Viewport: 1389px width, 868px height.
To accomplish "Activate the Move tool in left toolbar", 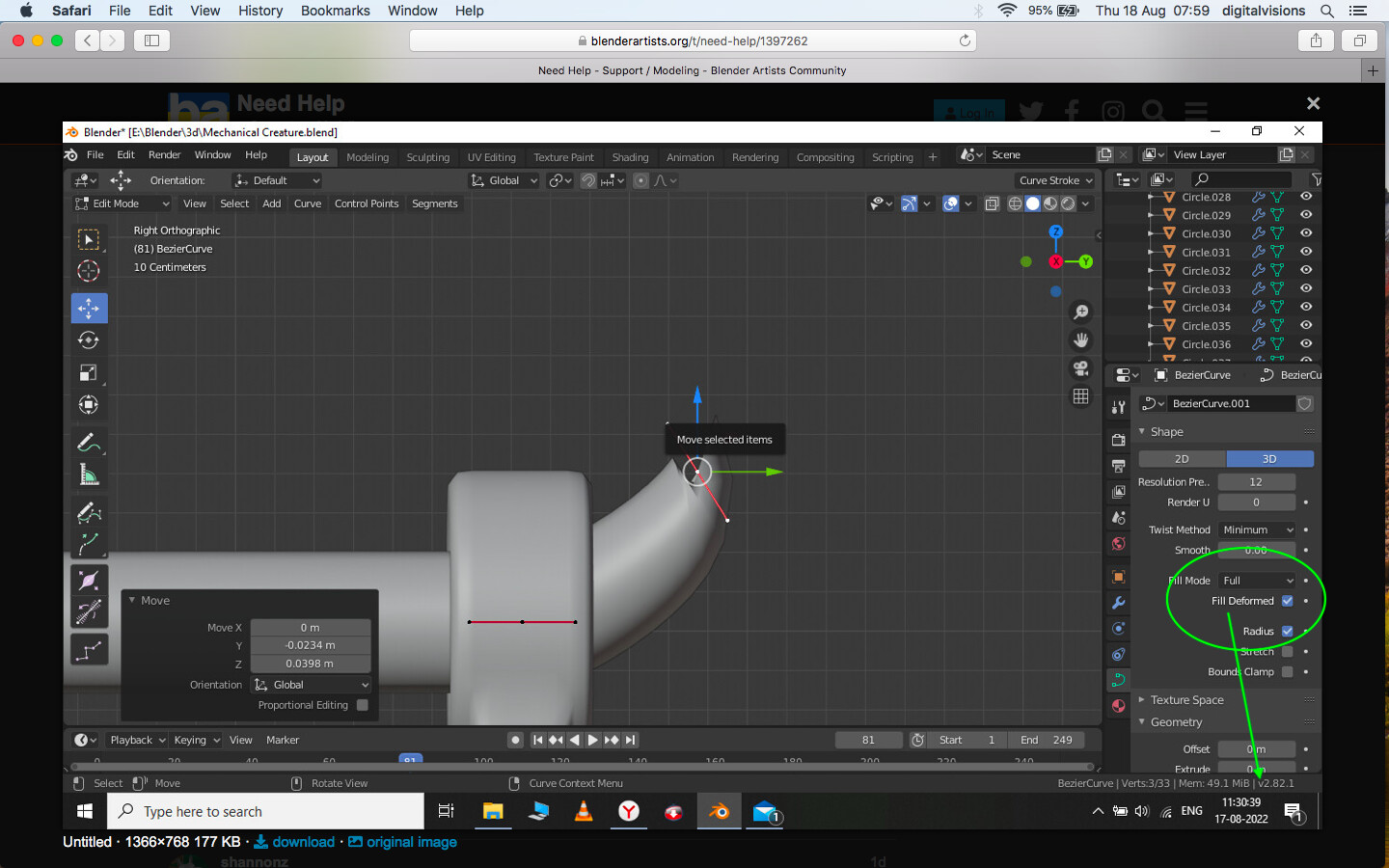I will [x=89, y=309].
